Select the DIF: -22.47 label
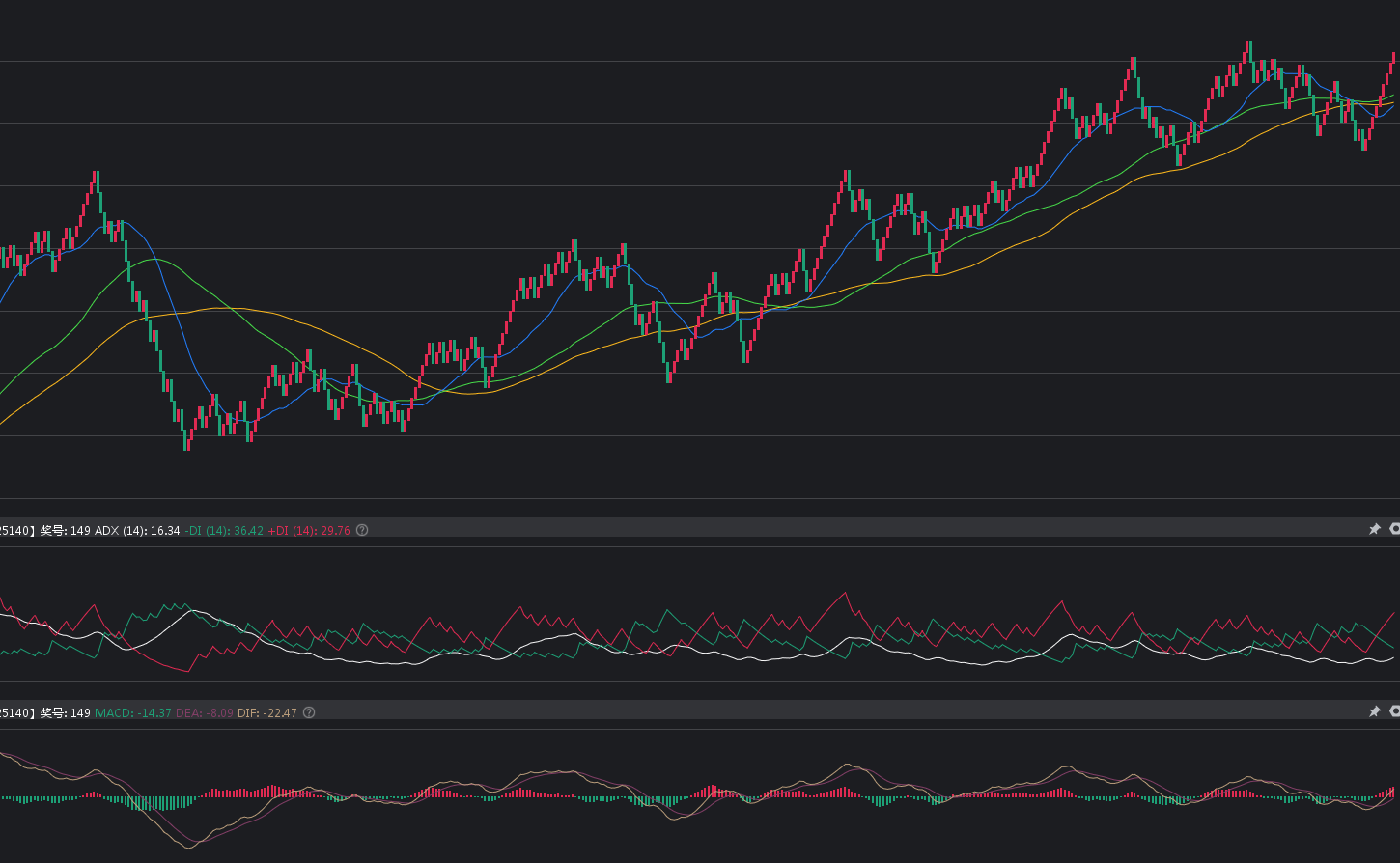 (x=267, y=712)
